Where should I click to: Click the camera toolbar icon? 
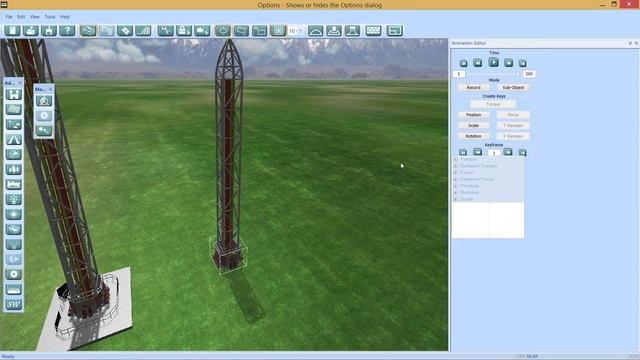click(202, 31)
